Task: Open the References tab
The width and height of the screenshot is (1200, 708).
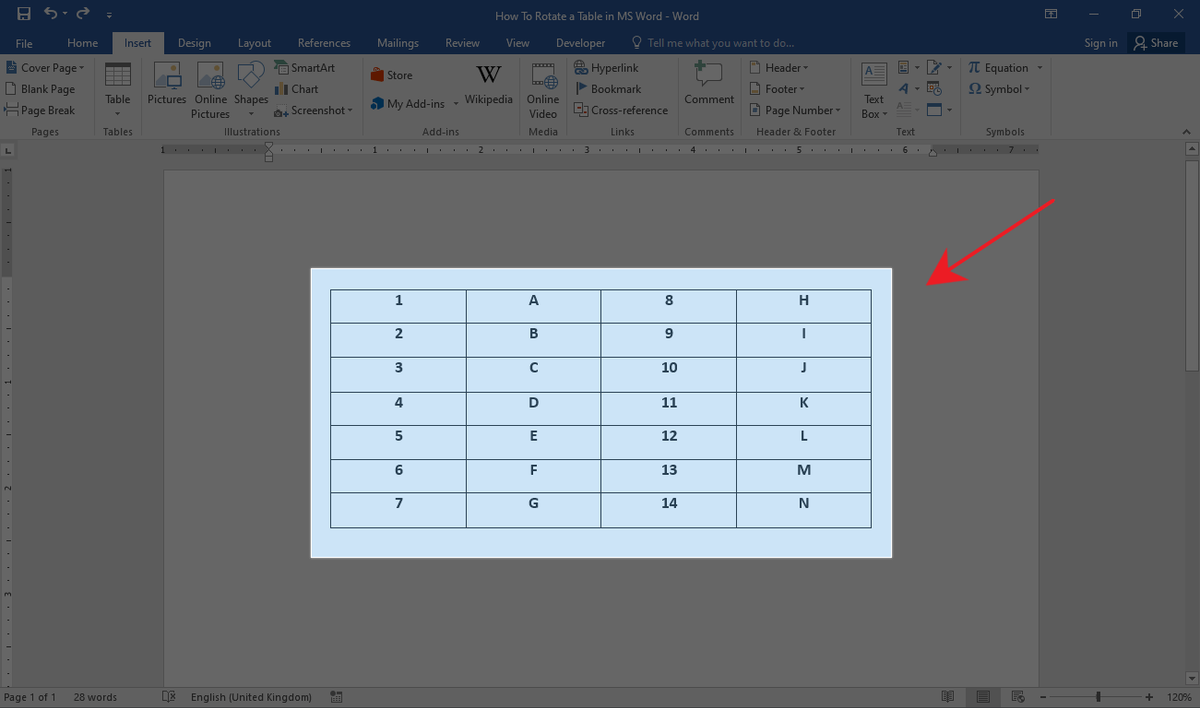Action: (x=324, y=43)
